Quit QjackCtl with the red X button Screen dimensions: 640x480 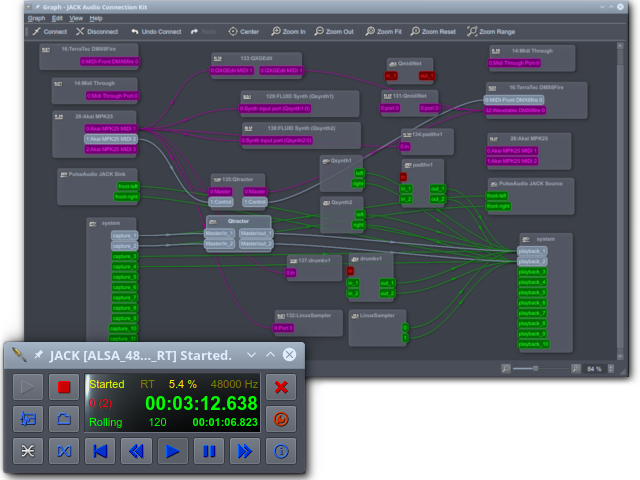click(282, 386)
